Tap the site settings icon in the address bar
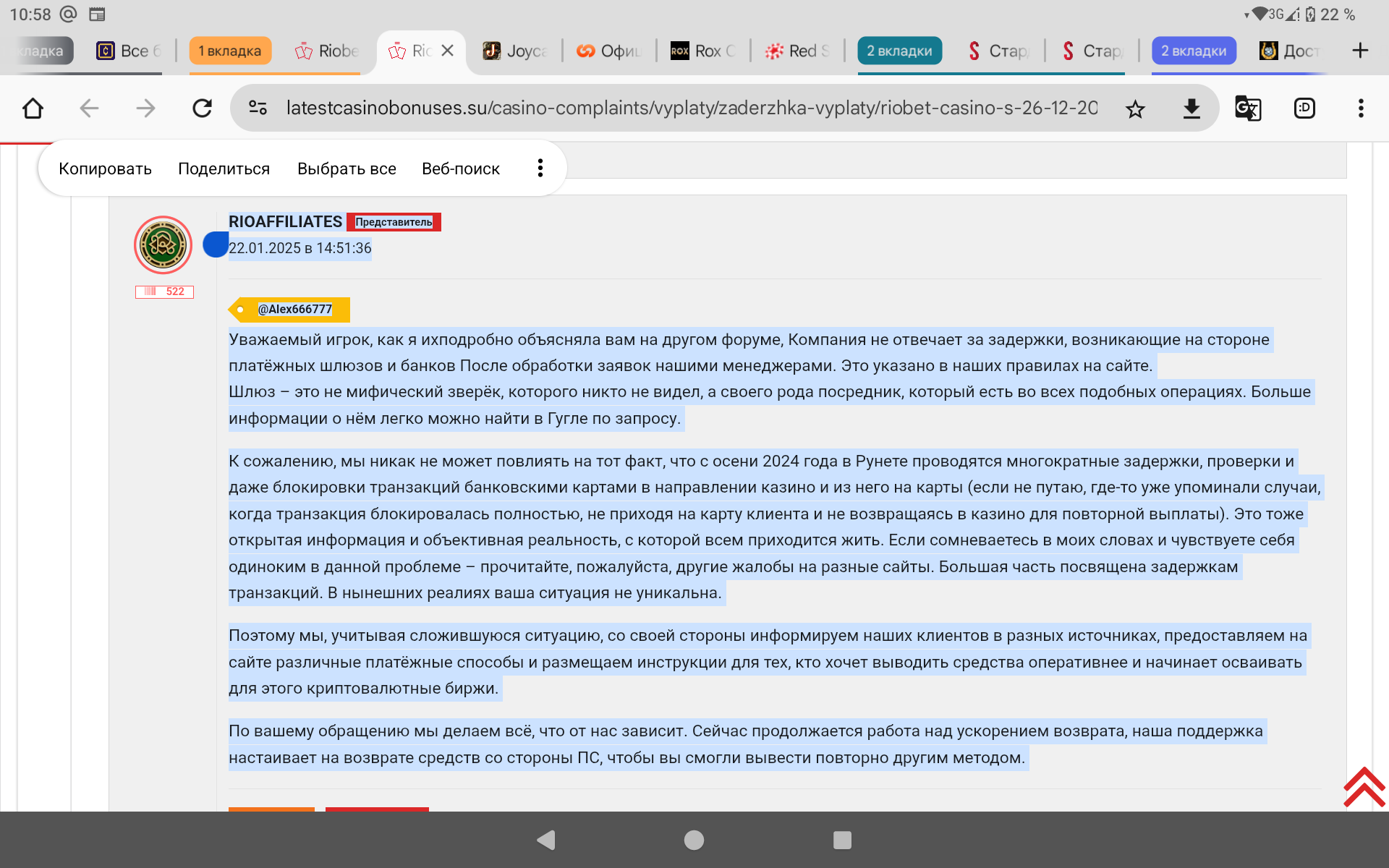The width and height of the screenshot is (1389, 868). tap(258, 109)
